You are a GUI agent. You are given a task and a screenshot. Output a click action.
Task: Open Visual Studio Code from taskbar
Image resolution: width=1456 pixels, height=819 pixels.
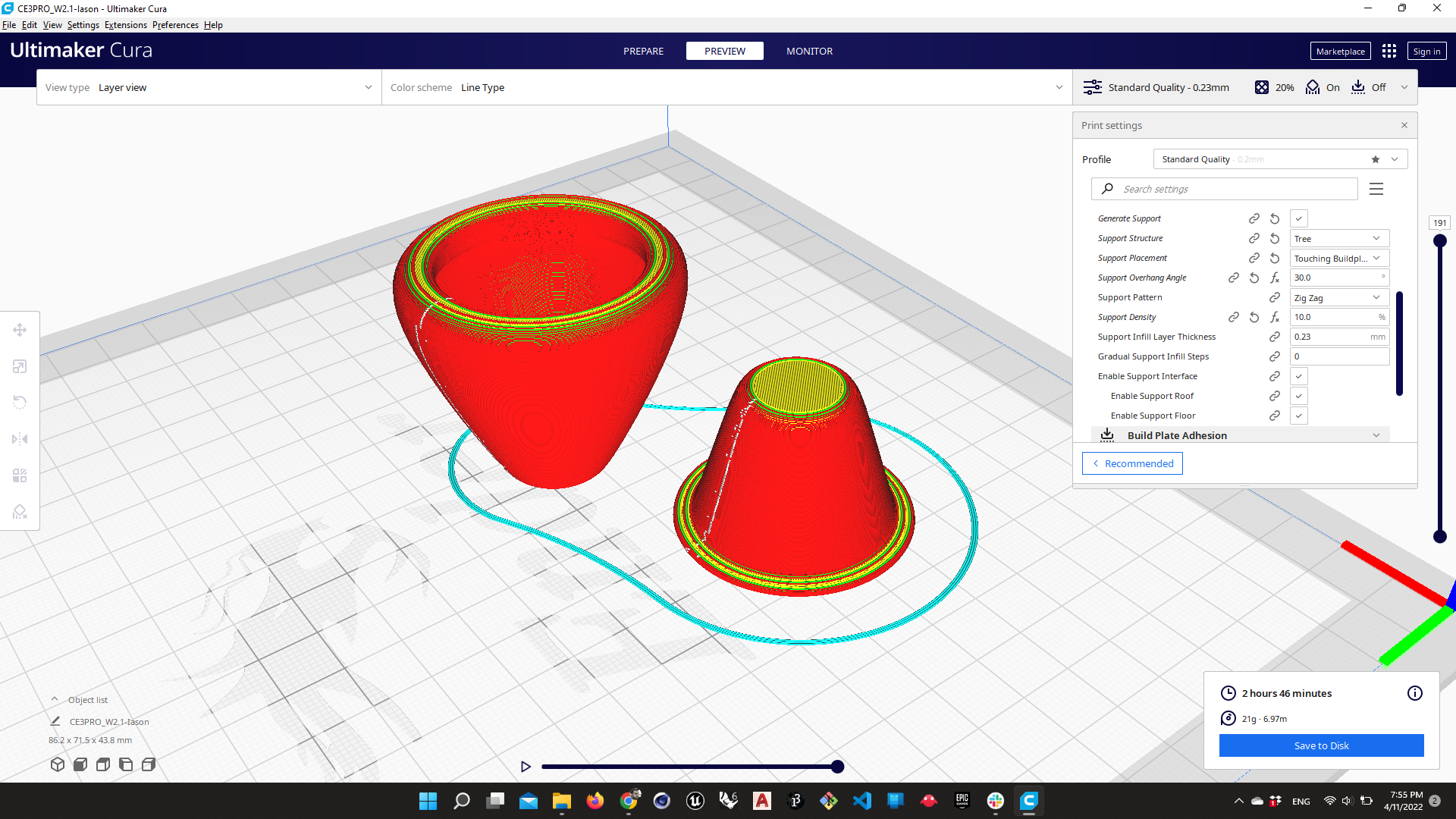pyautogui.click(x=861, y=801)
